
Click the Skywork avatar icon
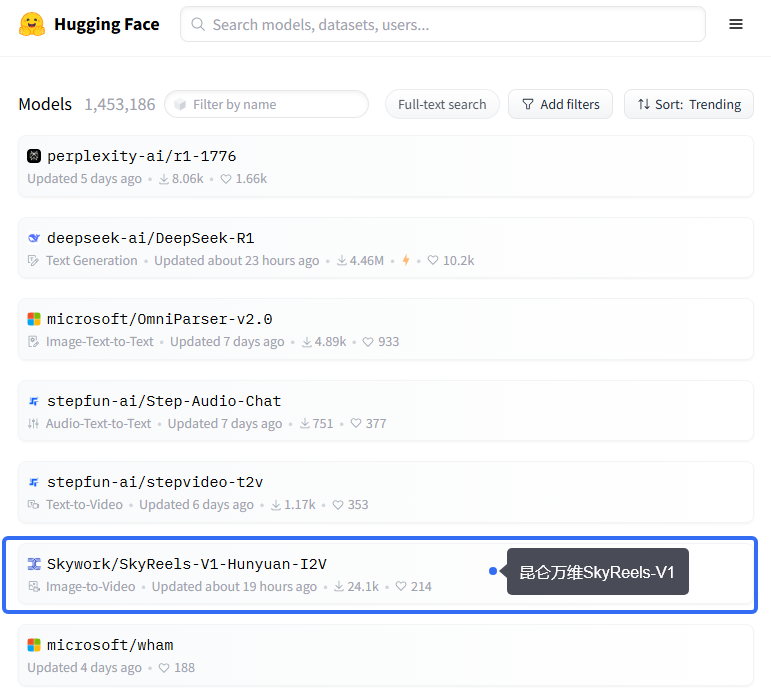[34, 564]
